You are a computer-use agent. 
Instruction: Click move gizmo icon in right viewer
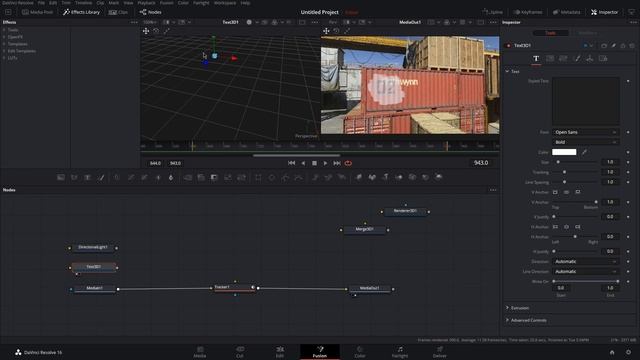click(326, 31)
